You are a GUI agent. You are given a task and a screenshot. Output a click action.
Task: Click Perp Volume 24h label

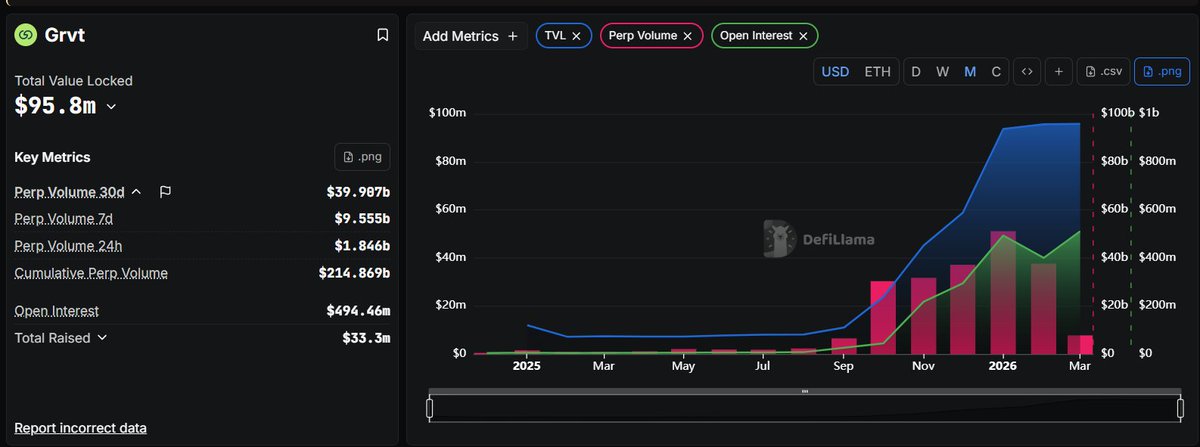pos(68,245)
